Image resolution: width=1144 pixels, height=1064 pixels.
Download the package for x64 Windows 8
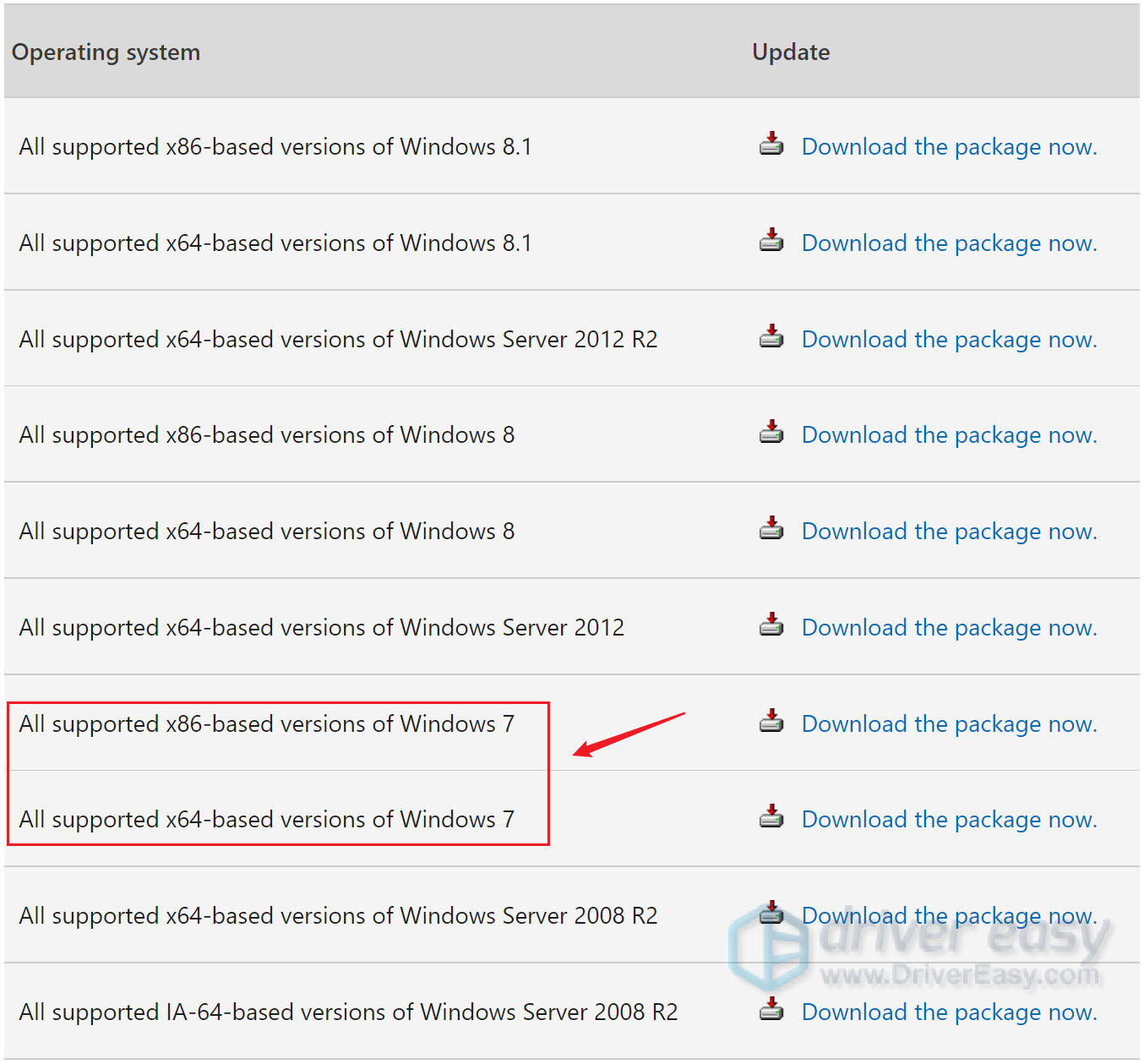[x=948, y=531]
